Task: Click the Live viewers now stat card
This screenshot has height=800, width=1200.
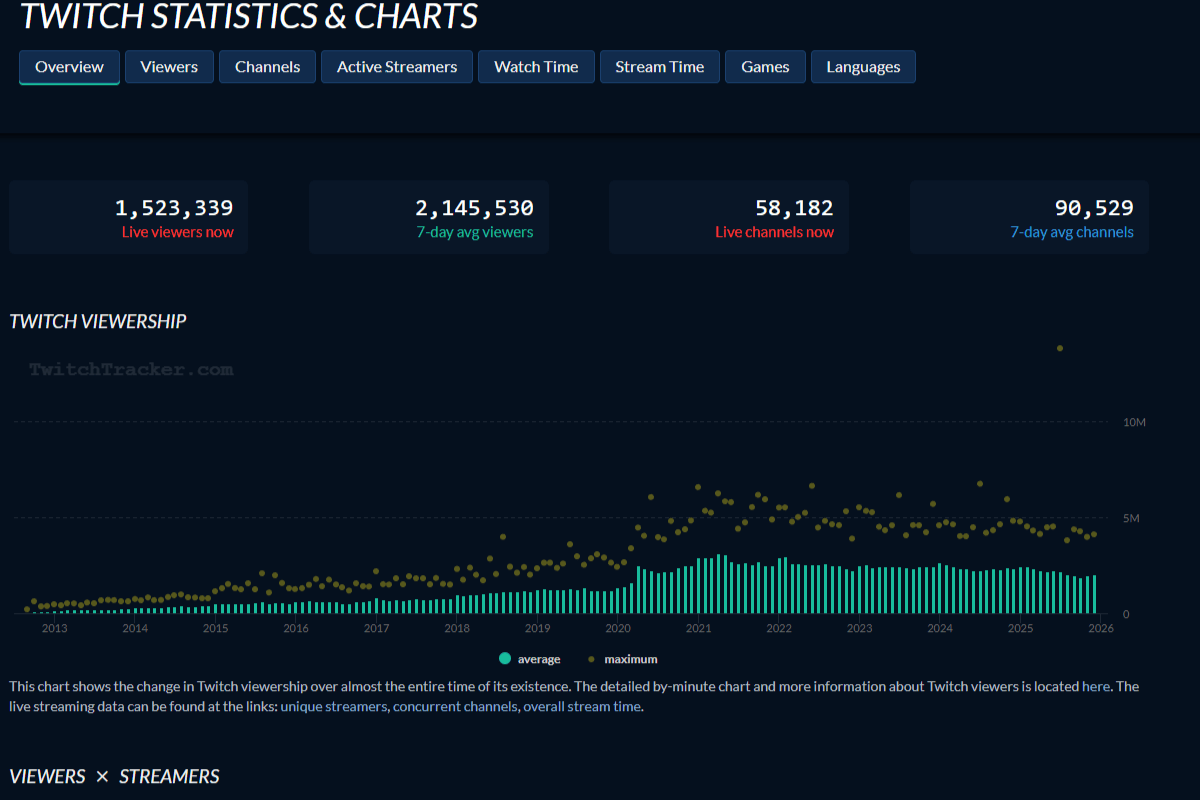Action: 128,218
